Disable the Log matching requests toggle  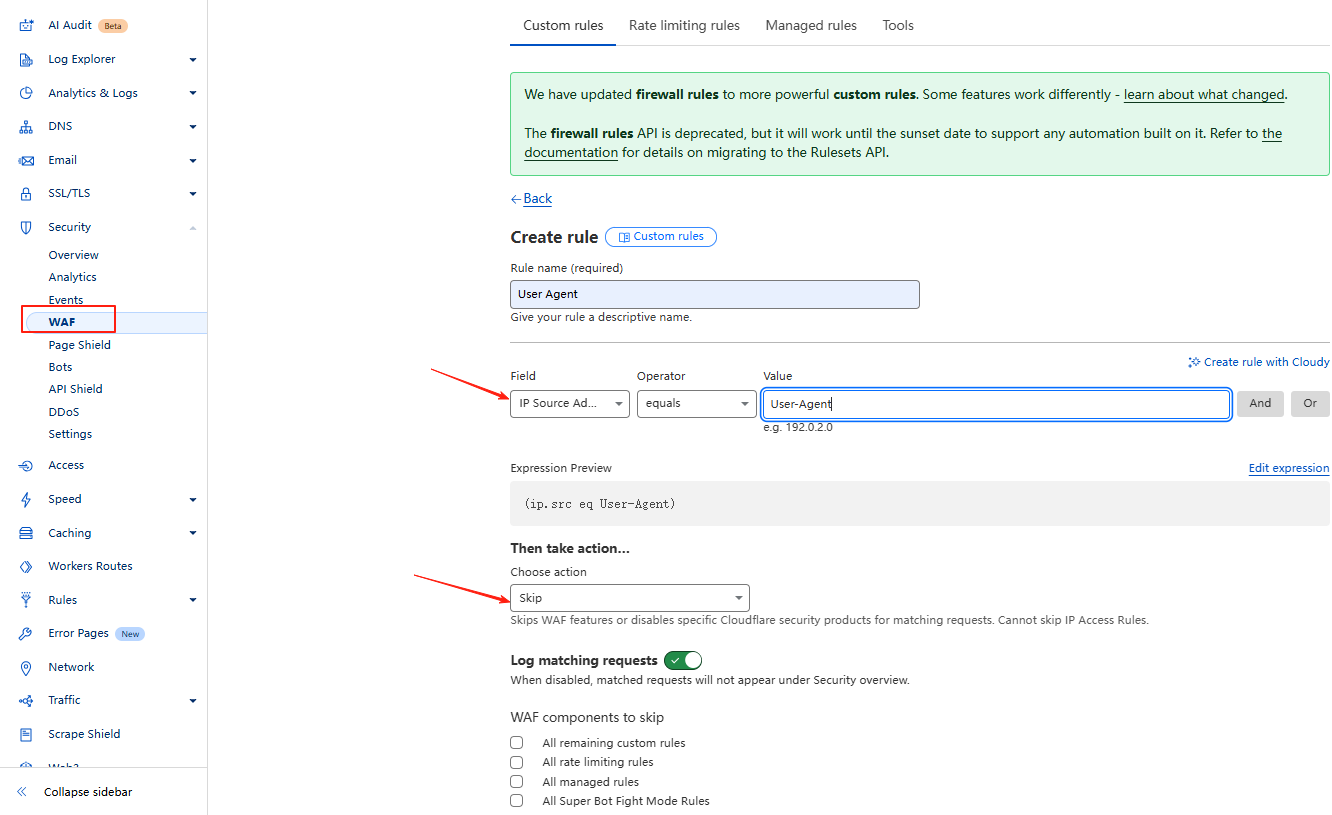(683, 660)
